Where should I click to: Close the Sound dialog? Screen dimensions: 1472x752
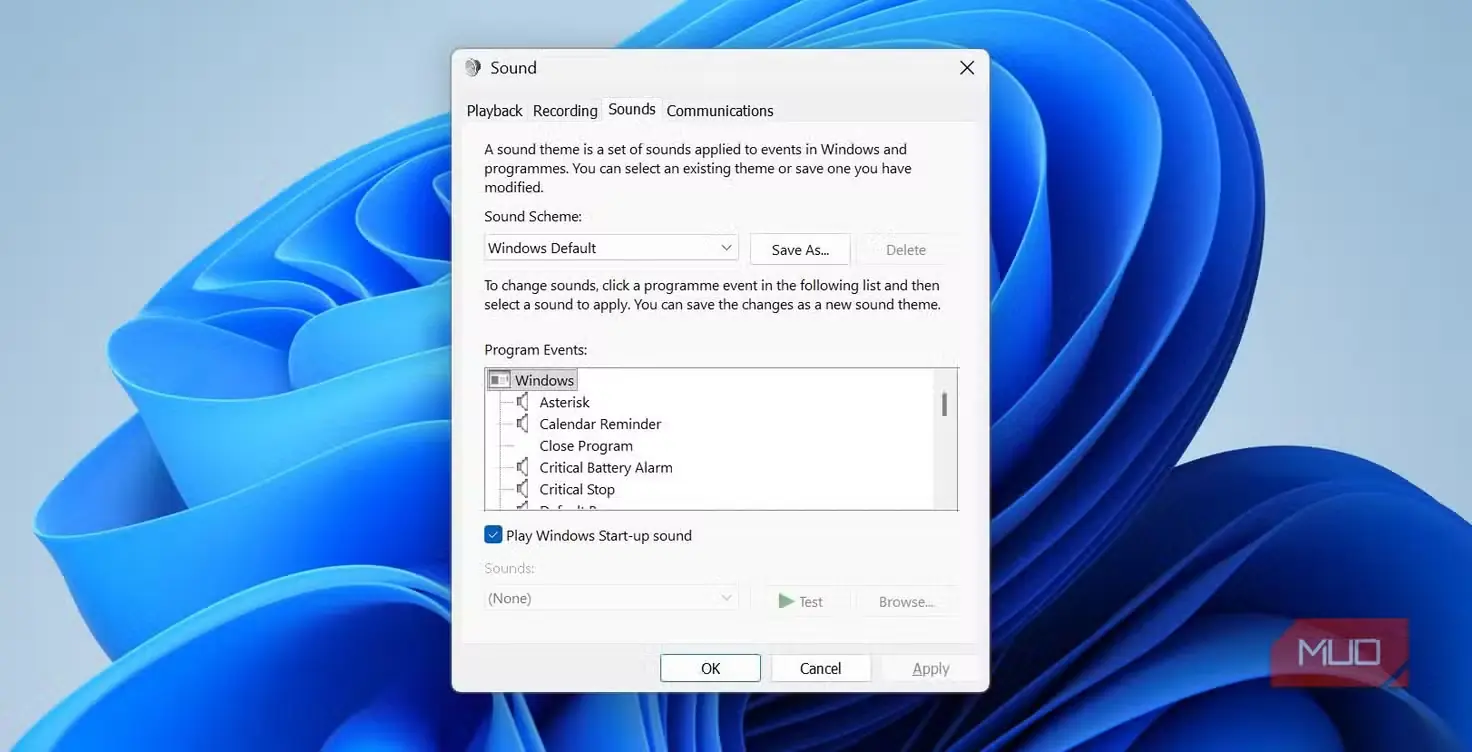point(967,68)
